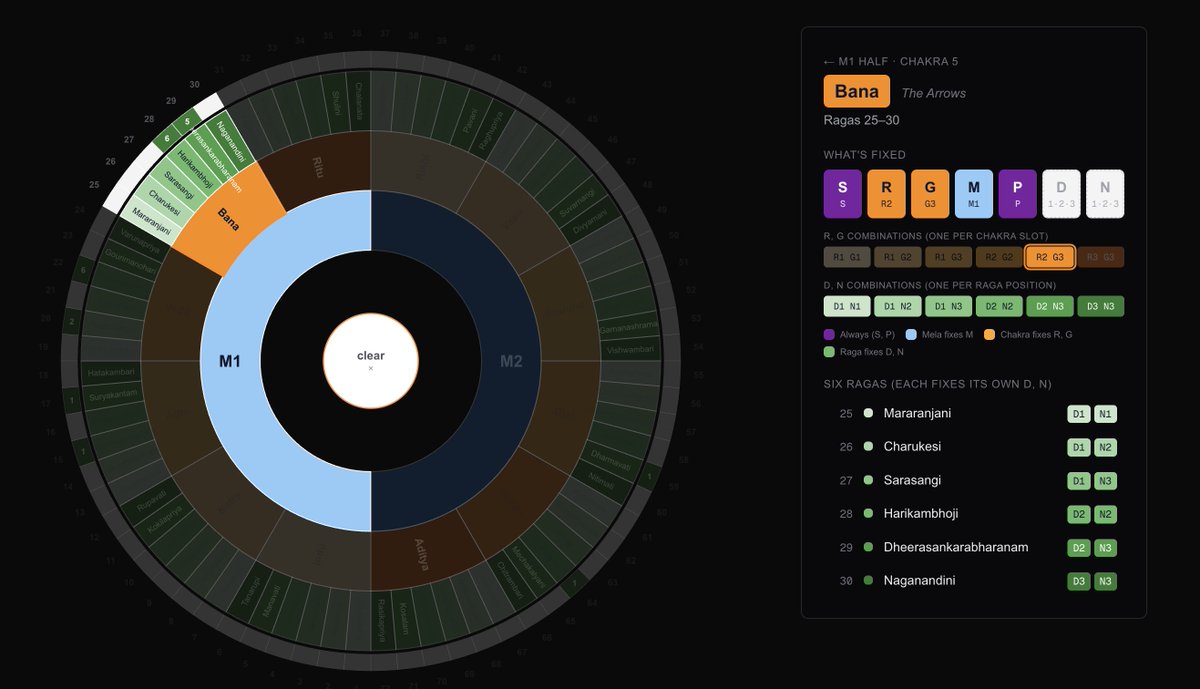This screenshot has height=689, width=1200.
Task: Click the orange R tile labeled R2
Action: click(x=886, y=194)
